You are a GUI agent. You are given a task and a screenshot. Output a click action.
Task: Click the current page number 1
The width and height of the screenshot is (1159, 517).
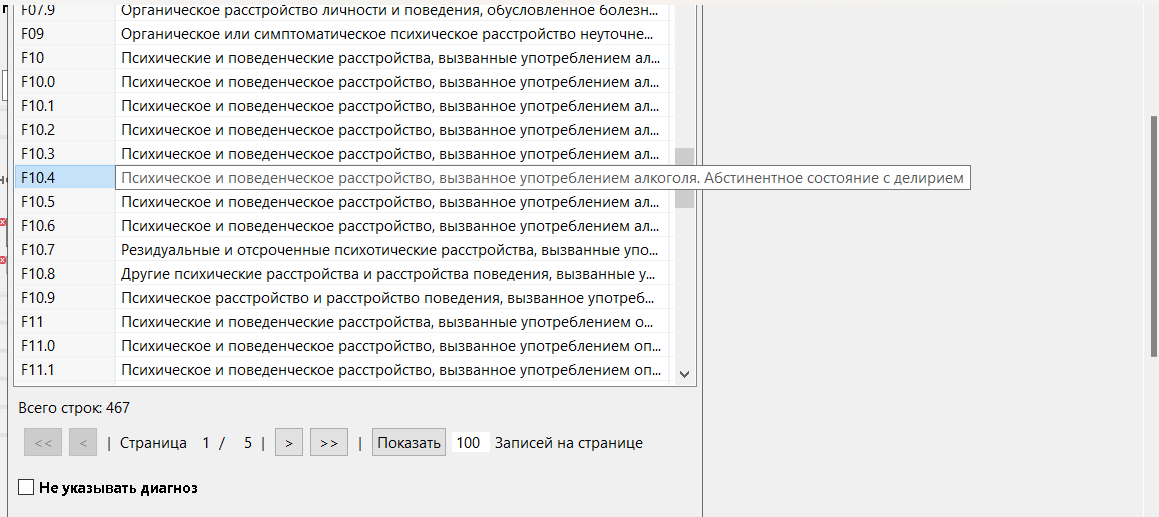[206, 442]
